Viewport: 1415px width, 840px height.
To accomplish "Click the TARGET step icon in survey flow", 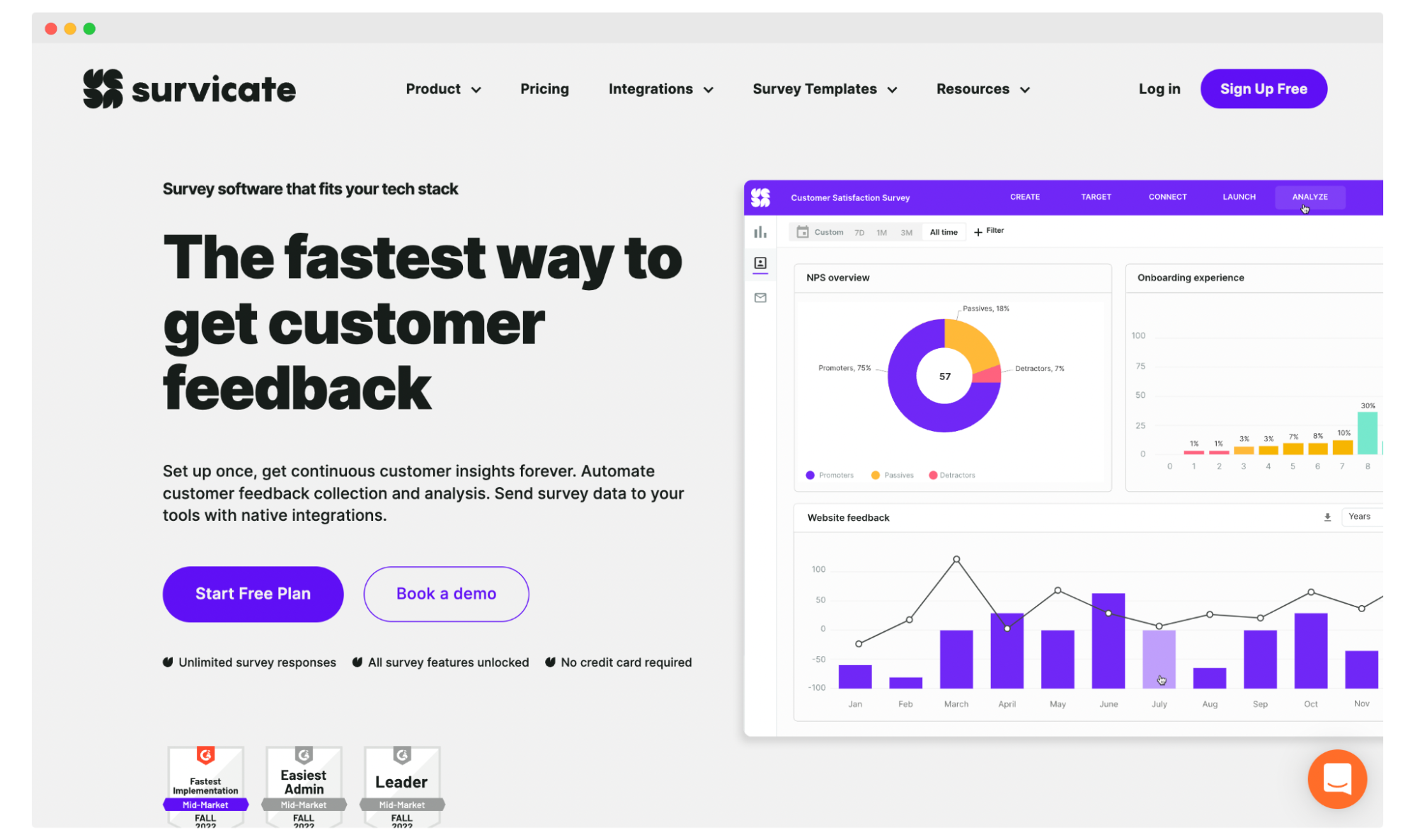I will [x=1096, y=197].
